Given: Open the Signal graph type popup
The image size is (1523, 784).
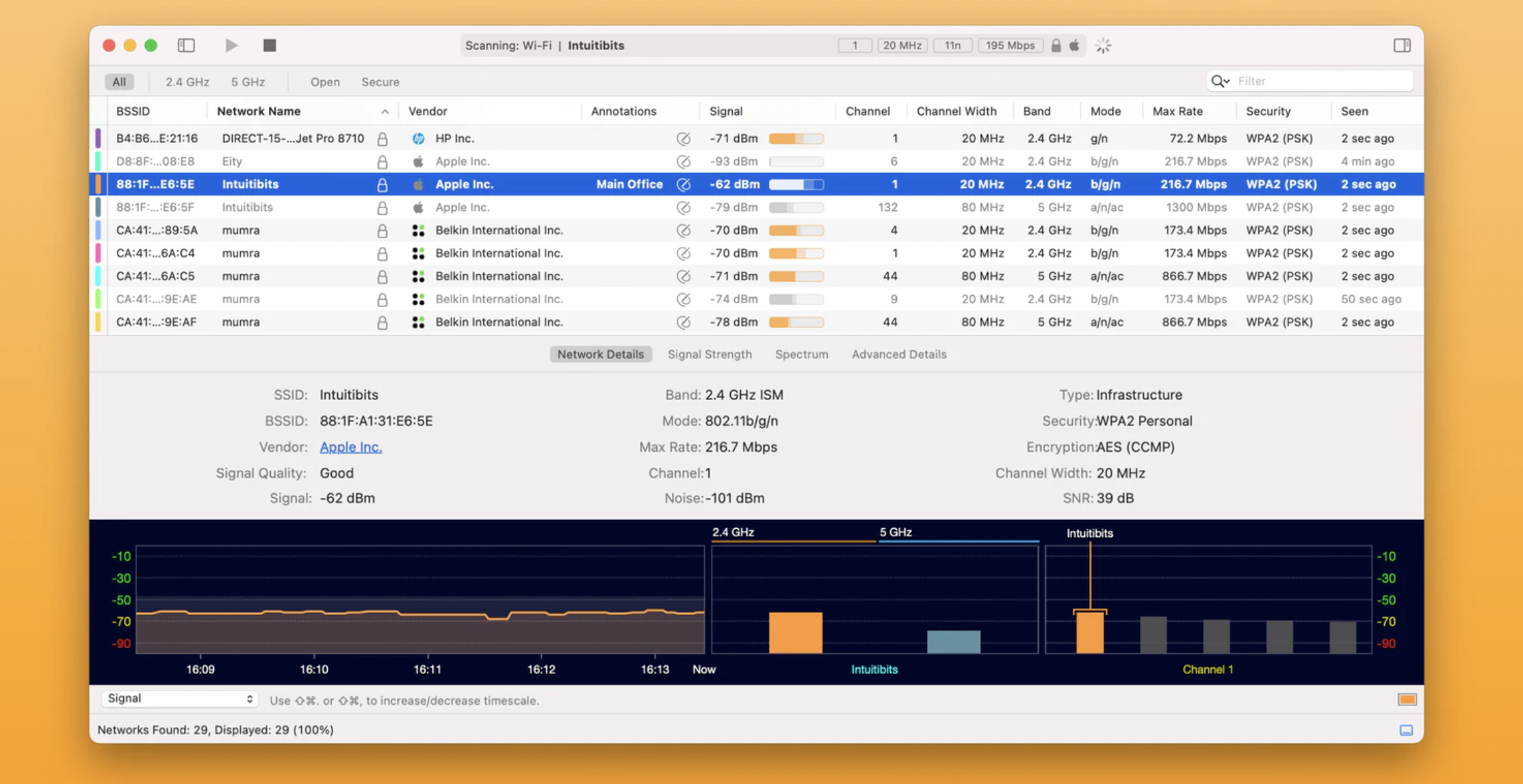Looking at the screenshot, I should (x=180, y=698).
